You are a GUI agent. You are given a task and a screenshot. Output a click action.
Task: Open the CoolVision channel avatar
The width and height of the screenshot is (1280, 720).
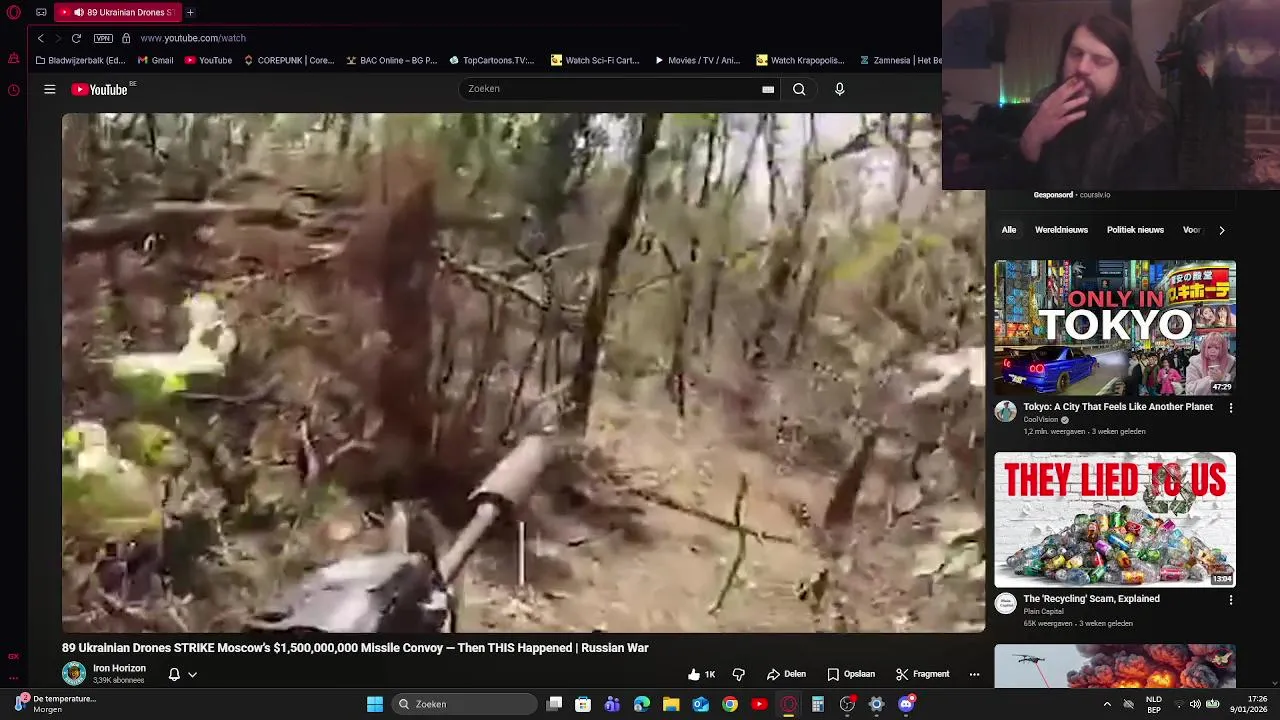[1005, 411]
